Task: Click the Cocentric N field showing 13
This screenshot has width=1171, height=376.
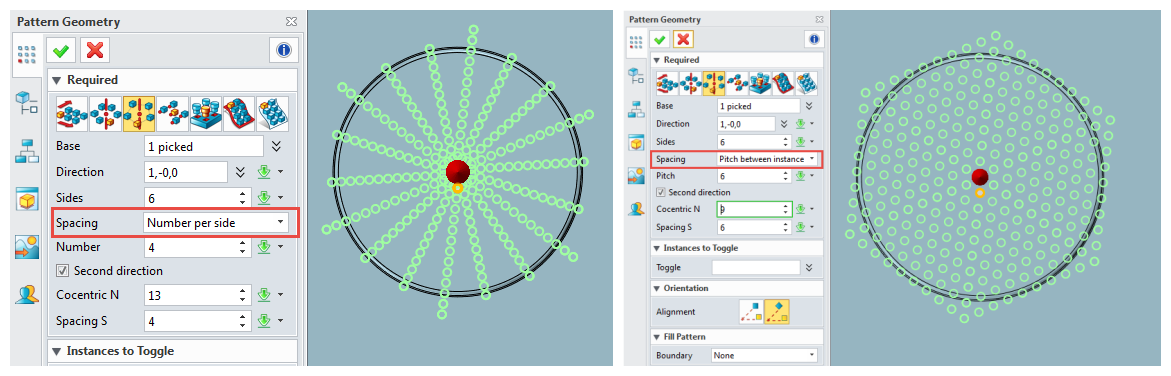Action: click(x=188, y=295)
